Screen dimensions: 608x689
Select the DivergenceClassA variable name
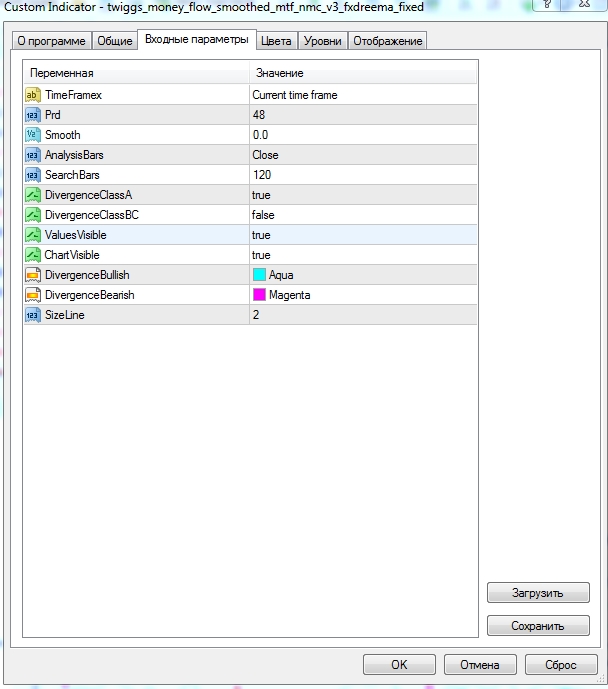(x=89, y=195)
